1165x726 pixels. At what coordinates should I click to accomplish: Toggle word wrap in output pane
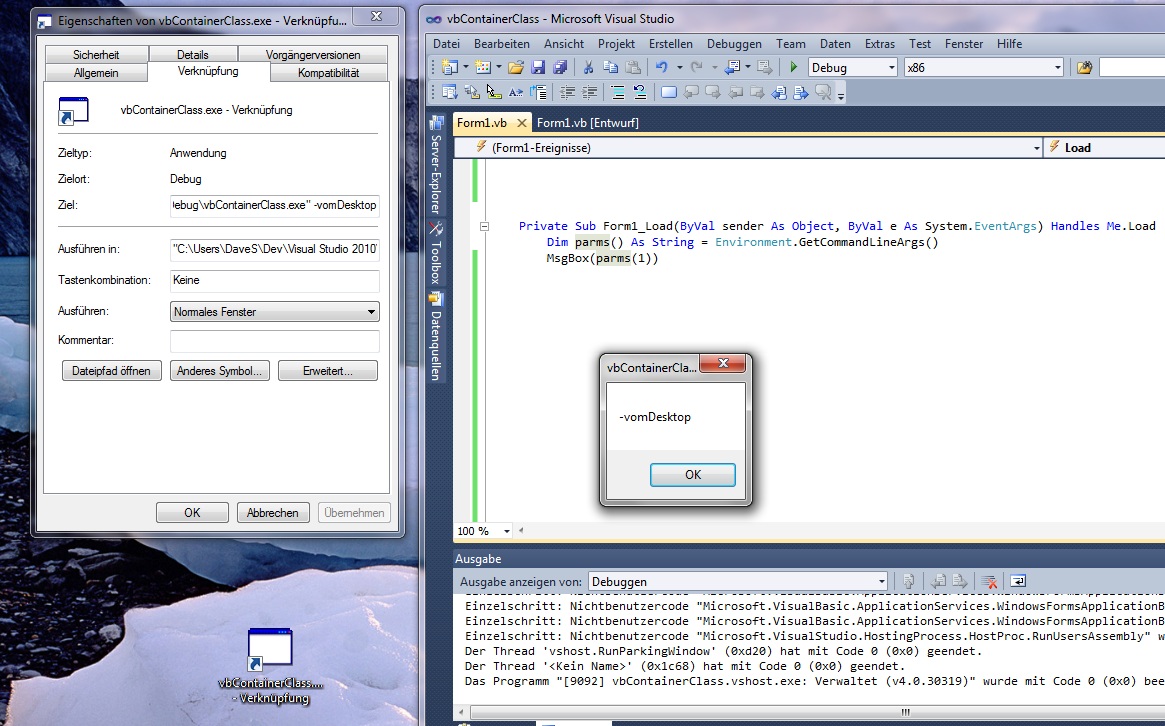coord(1017,581)
